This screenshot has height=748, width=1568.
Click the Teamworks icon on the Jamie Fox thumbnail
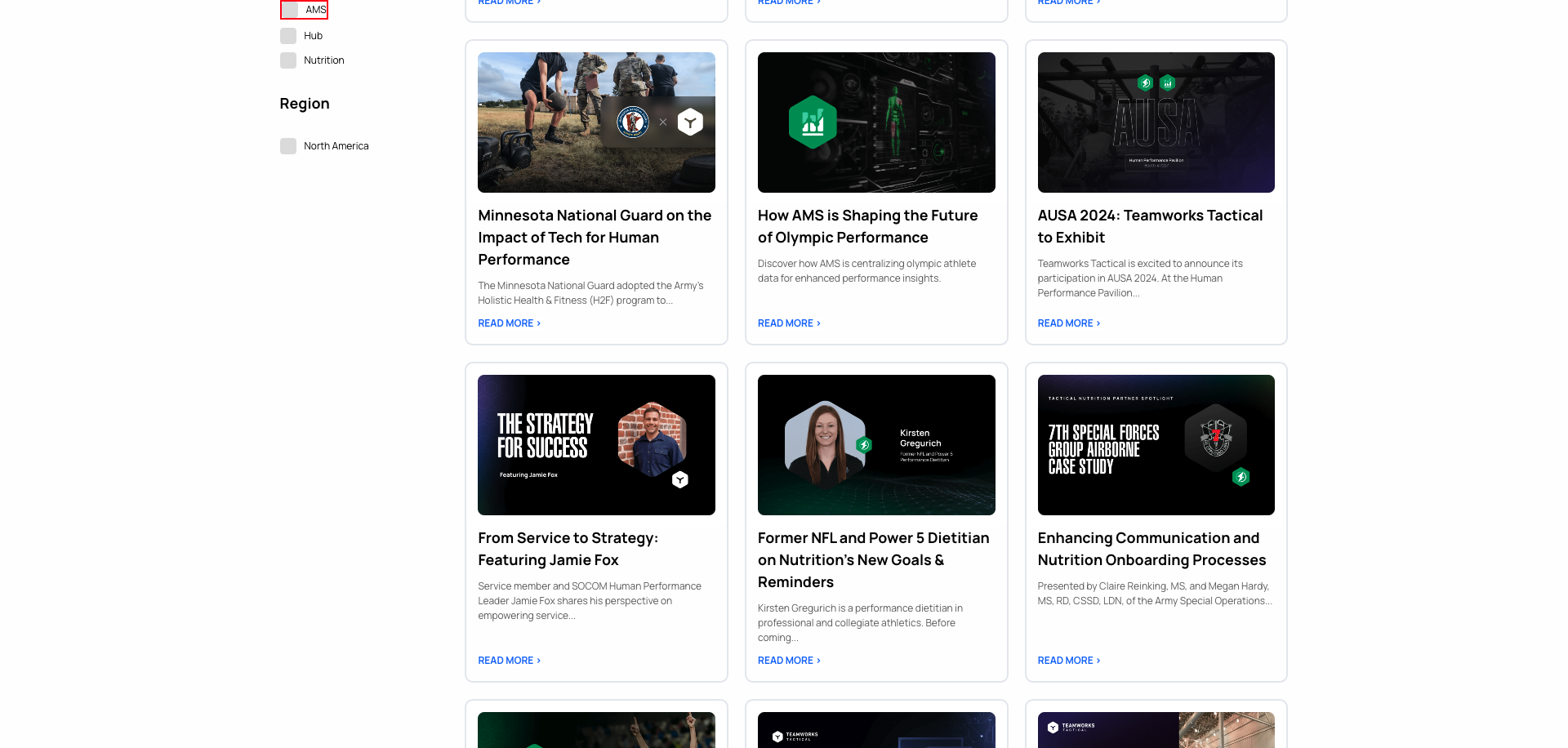click(x=679, y=481)
